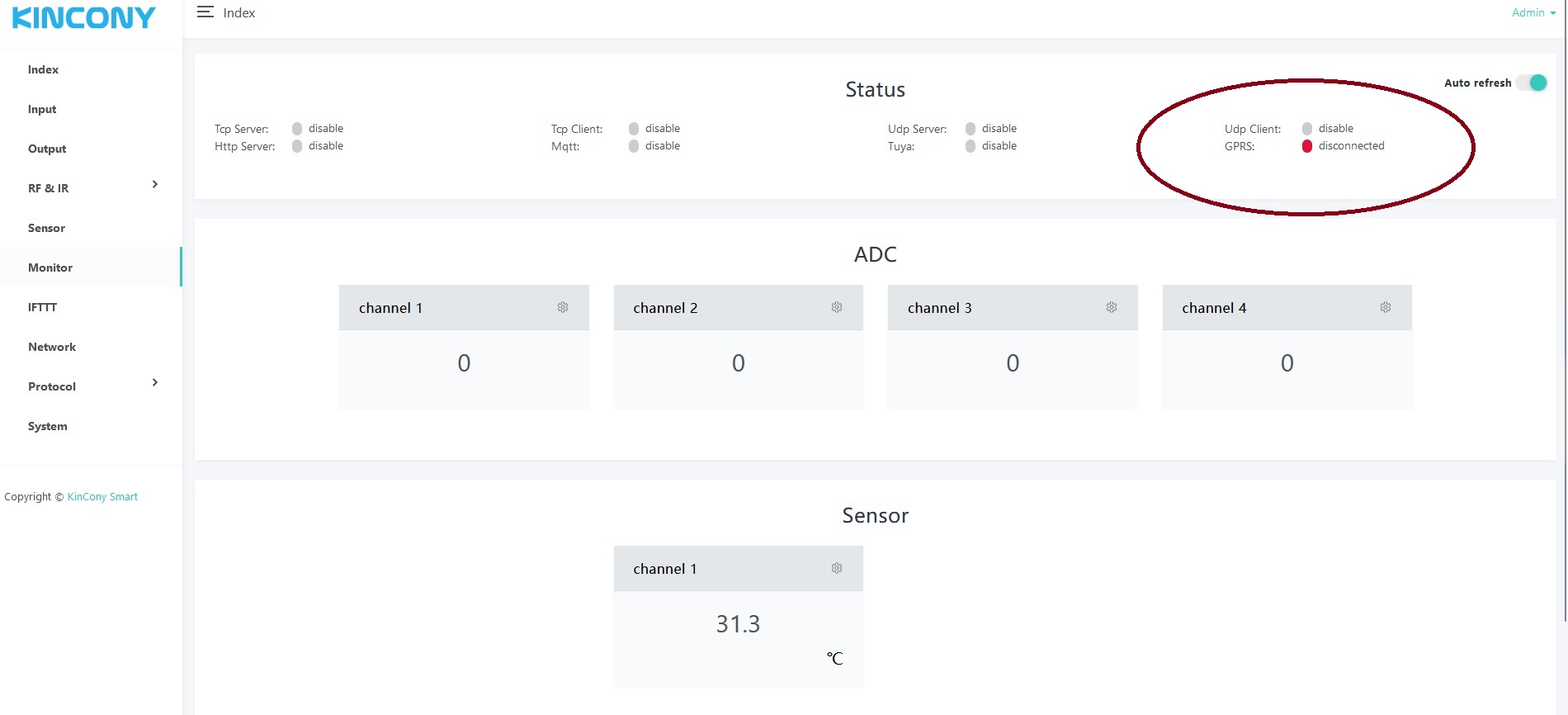This screenshot has height=715, width=1568.
Task: Open the IFTTT sidebar item
Action: tap(42, 307)
